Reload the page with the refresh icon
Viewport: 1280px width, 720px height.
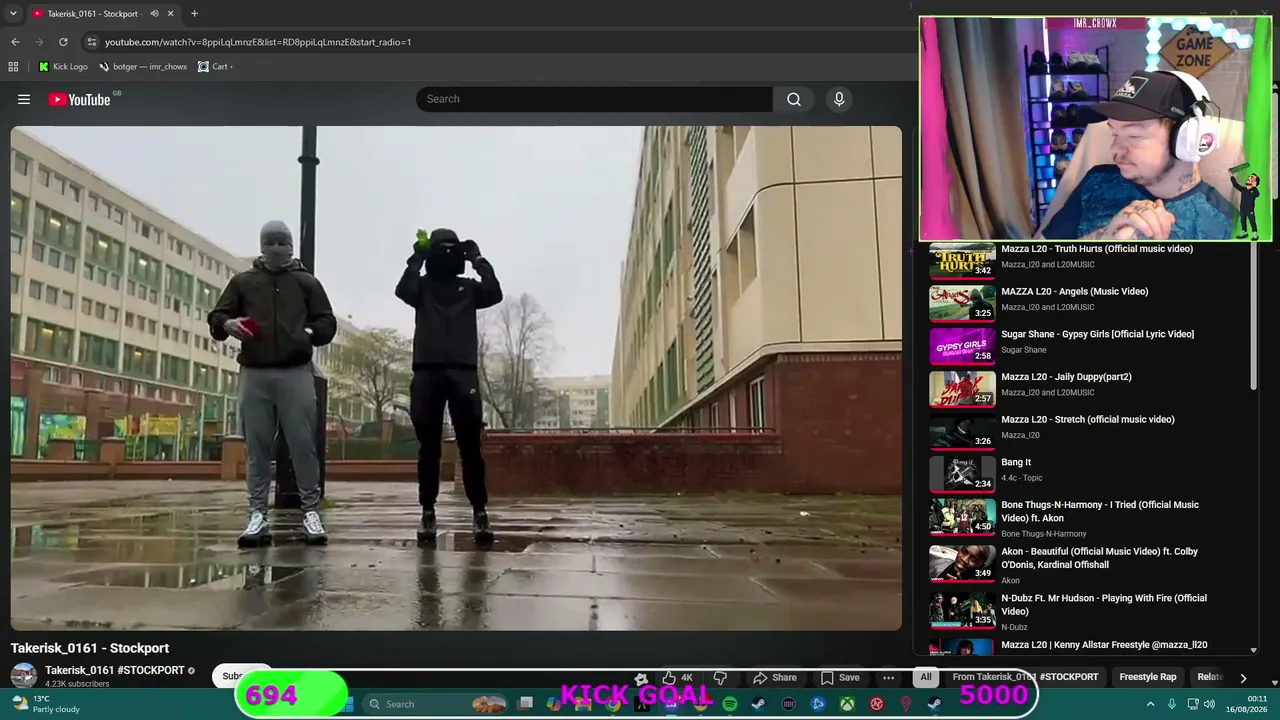point(63,42)
